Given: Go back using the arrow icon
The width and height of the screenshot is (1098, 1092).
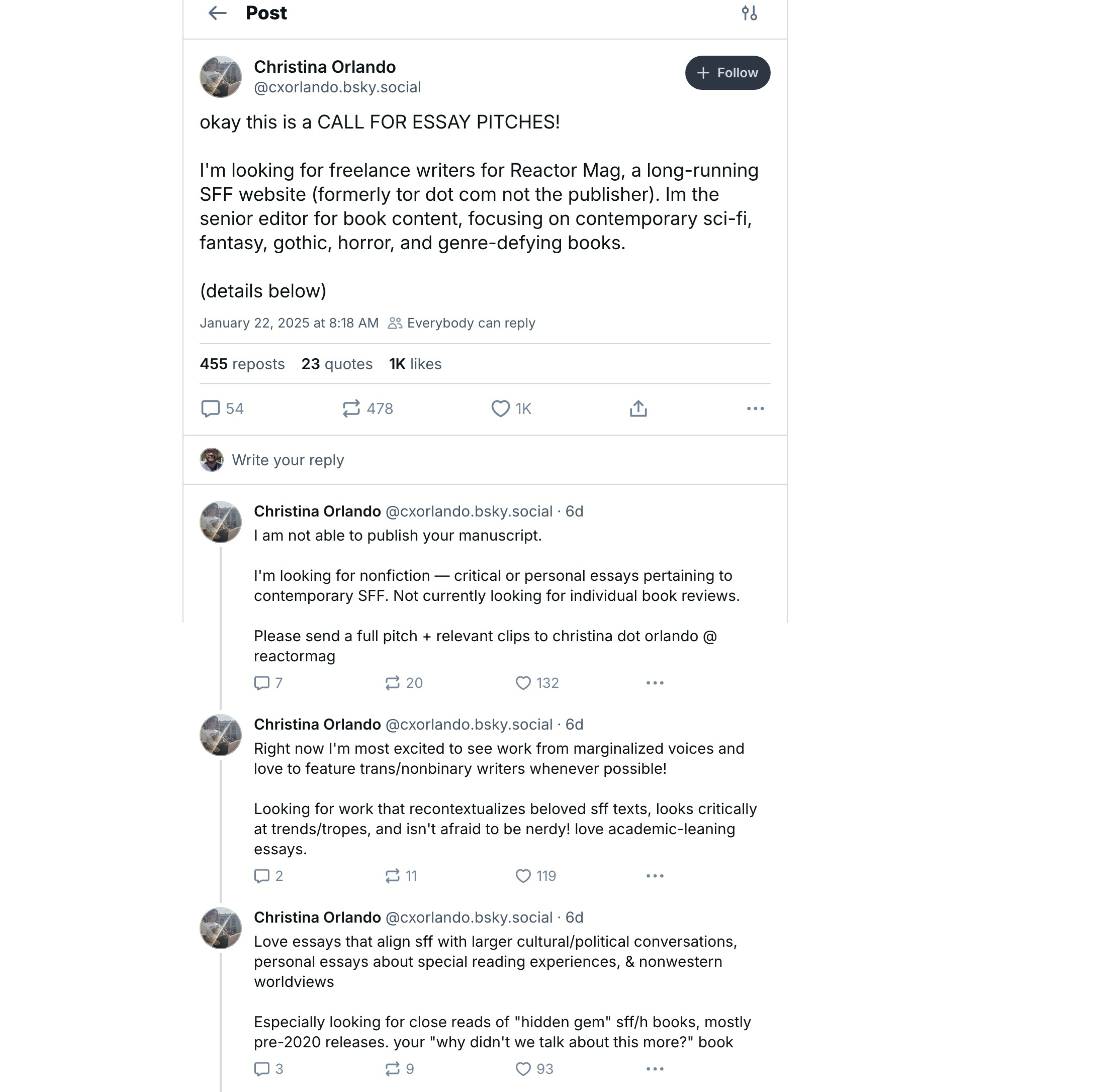Looking at the screenshot, I should point(217,13).
